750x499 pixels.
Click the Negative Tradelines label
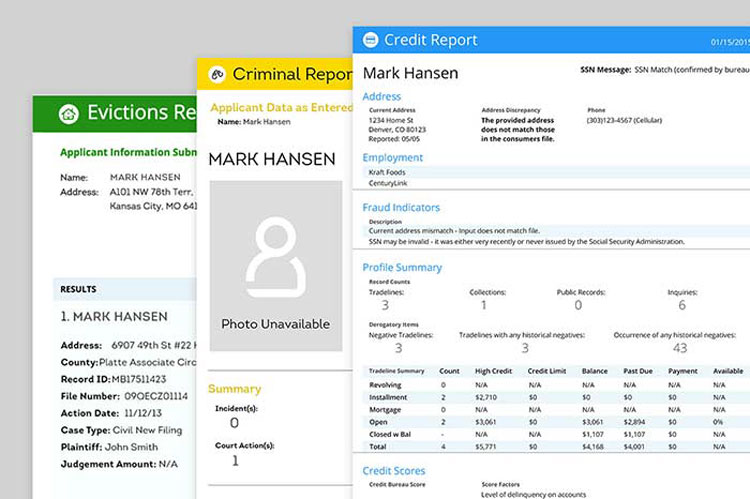[x=401, y=335]
